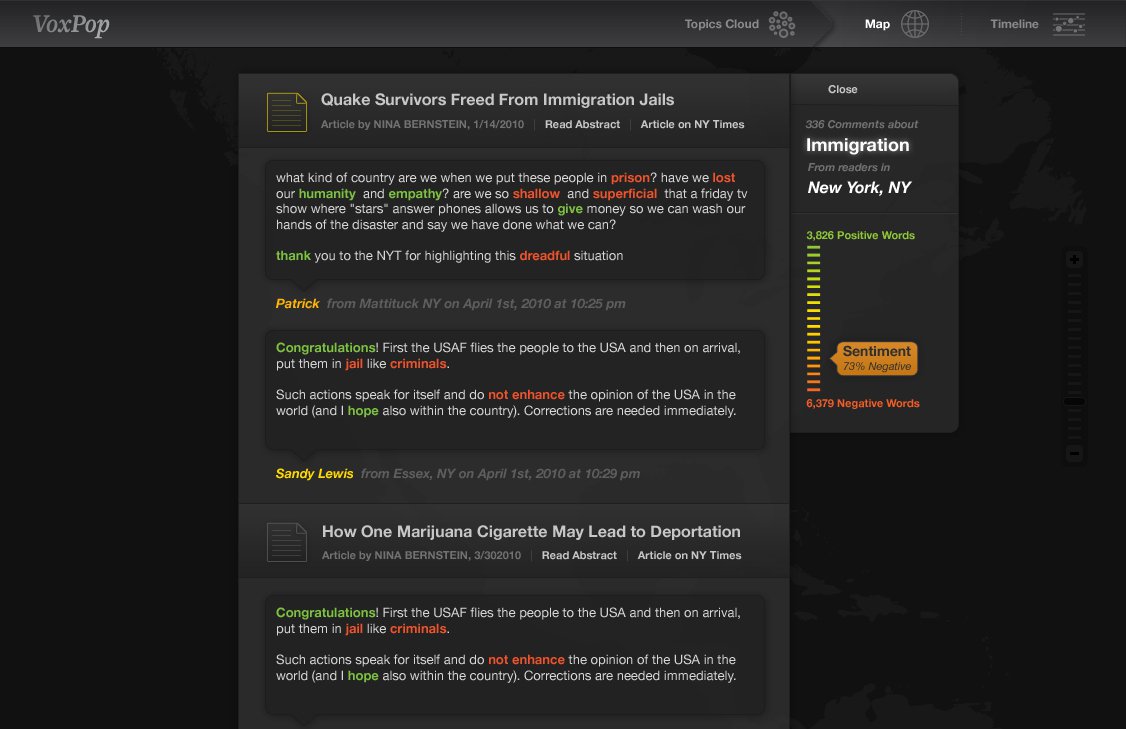The height and width of the screenshot is (729, 1126).
Task: Click the map zoom slider handle
Action: tap(1074, 399)
